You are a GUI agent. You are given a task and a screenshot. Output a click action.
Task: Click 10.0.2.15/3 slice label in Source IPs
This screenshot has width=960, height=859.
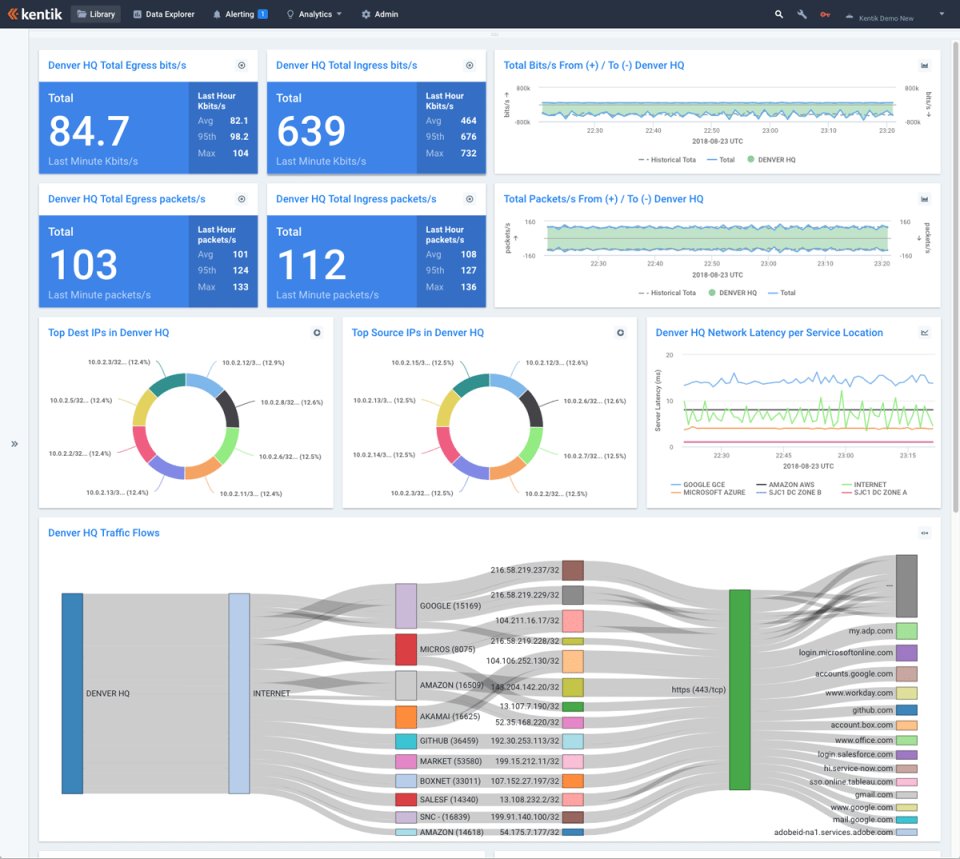click(x=422, y=362)
